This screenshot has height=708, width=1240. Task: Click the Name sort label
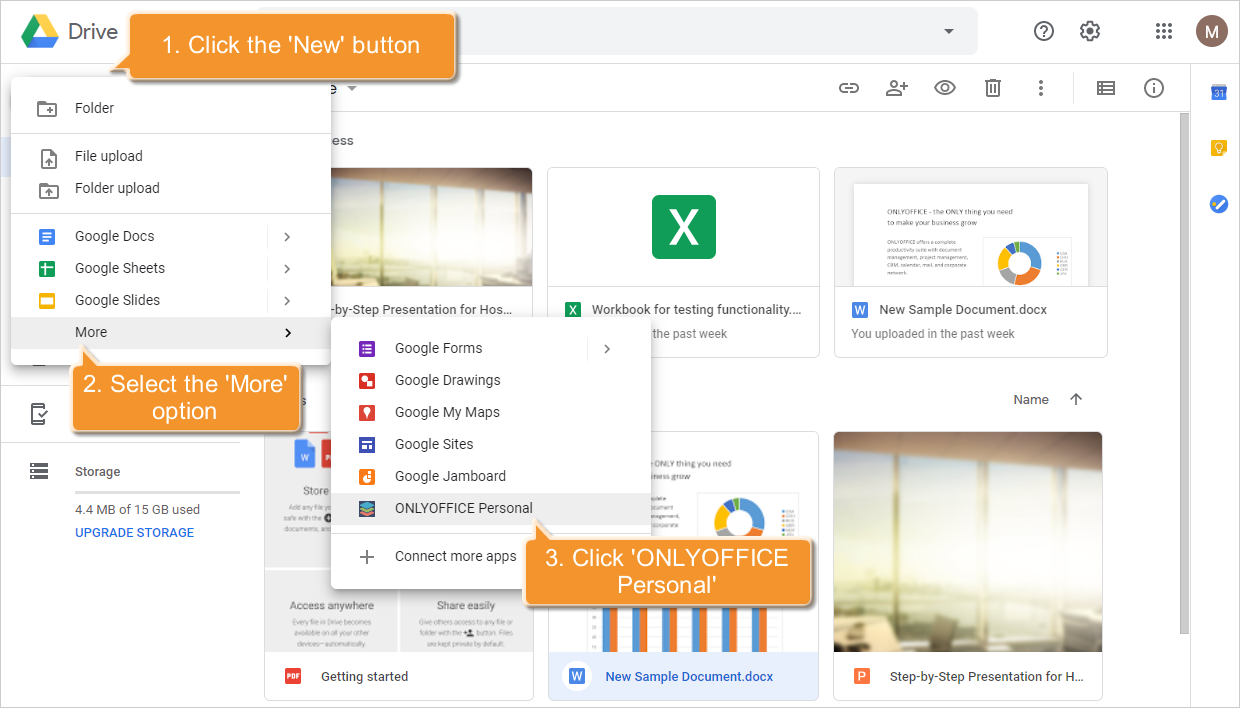pyautogui.click(x=1031, y=399)
